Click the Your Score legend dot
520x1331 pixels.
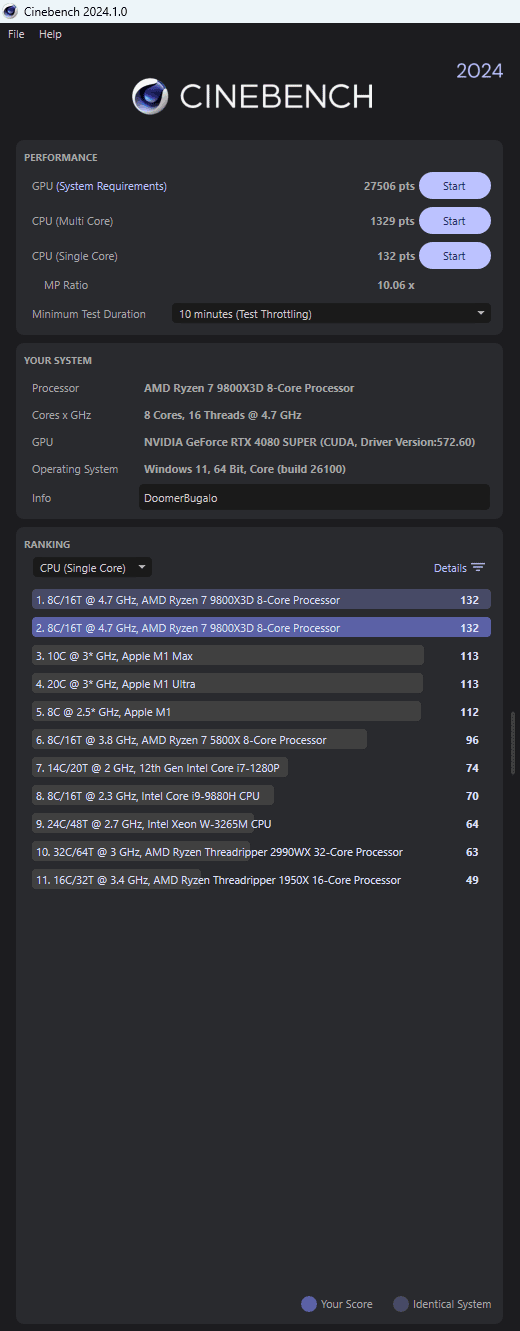click(x=309, y=1304)
